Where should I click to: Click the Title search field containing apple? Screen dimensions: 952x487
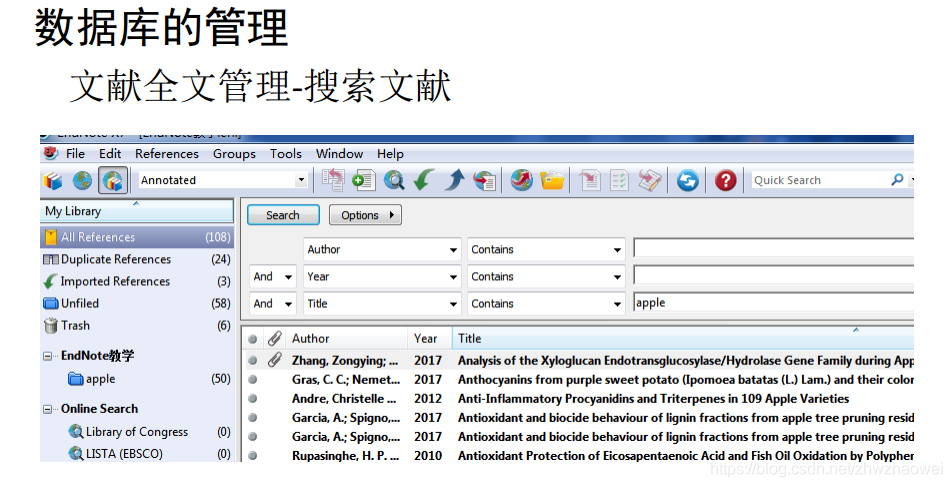tap(774, 303)
